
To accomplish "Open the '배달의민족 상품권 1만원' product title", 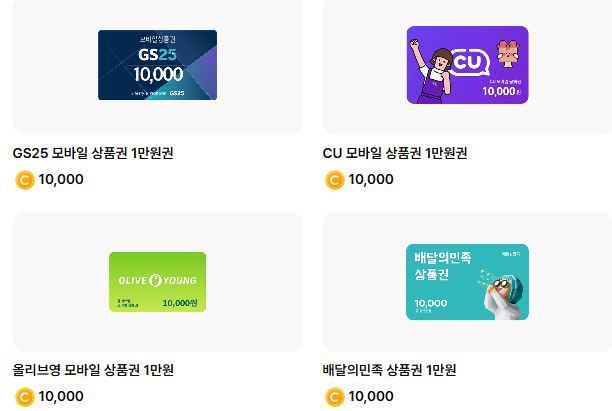I will (389, 370).
